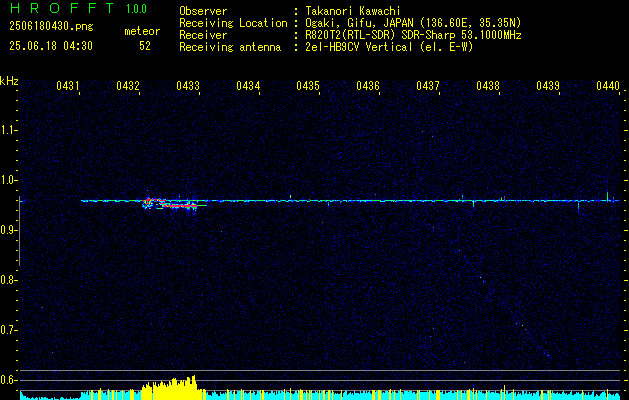Screen dimensions: 629x400
Task: Select the filename 2506180430.png
Action: point(51,26)
